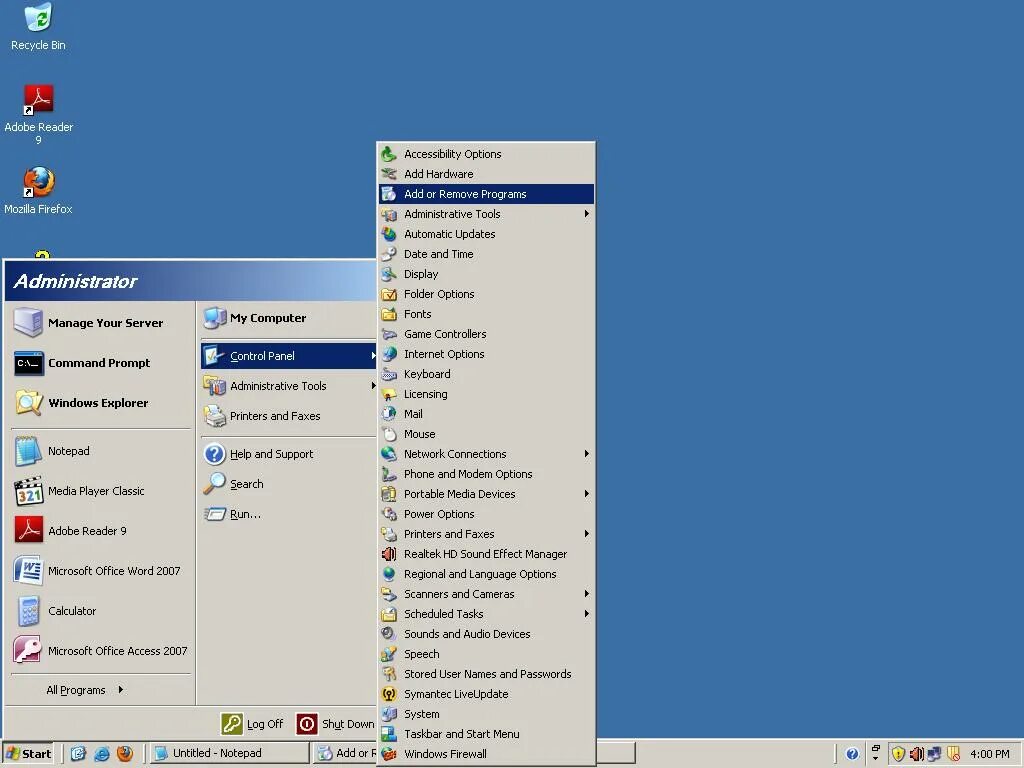
Task: Expand Printers and Faxes in Control Panel list
Action: [x=487, y=534]
